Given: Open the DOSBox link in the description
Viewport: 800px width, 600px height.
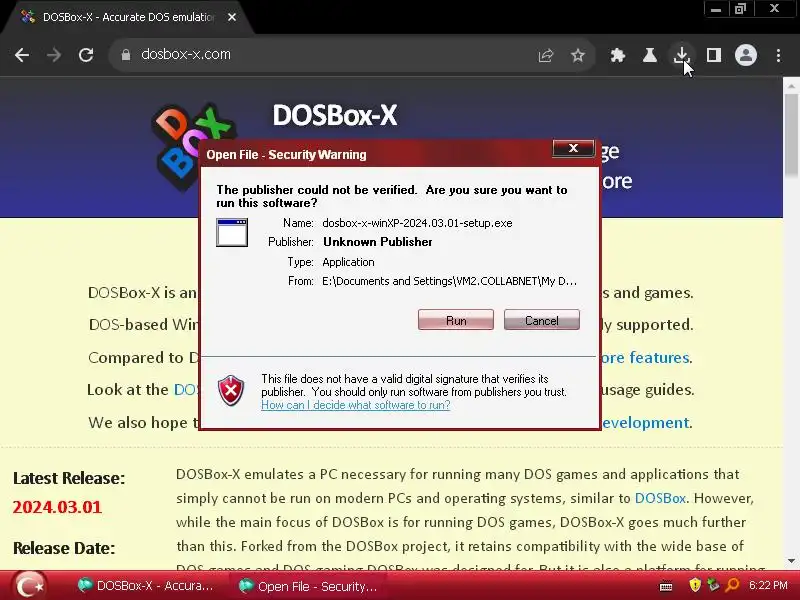Looking at the screenshot, I should [x=660, y=498].
